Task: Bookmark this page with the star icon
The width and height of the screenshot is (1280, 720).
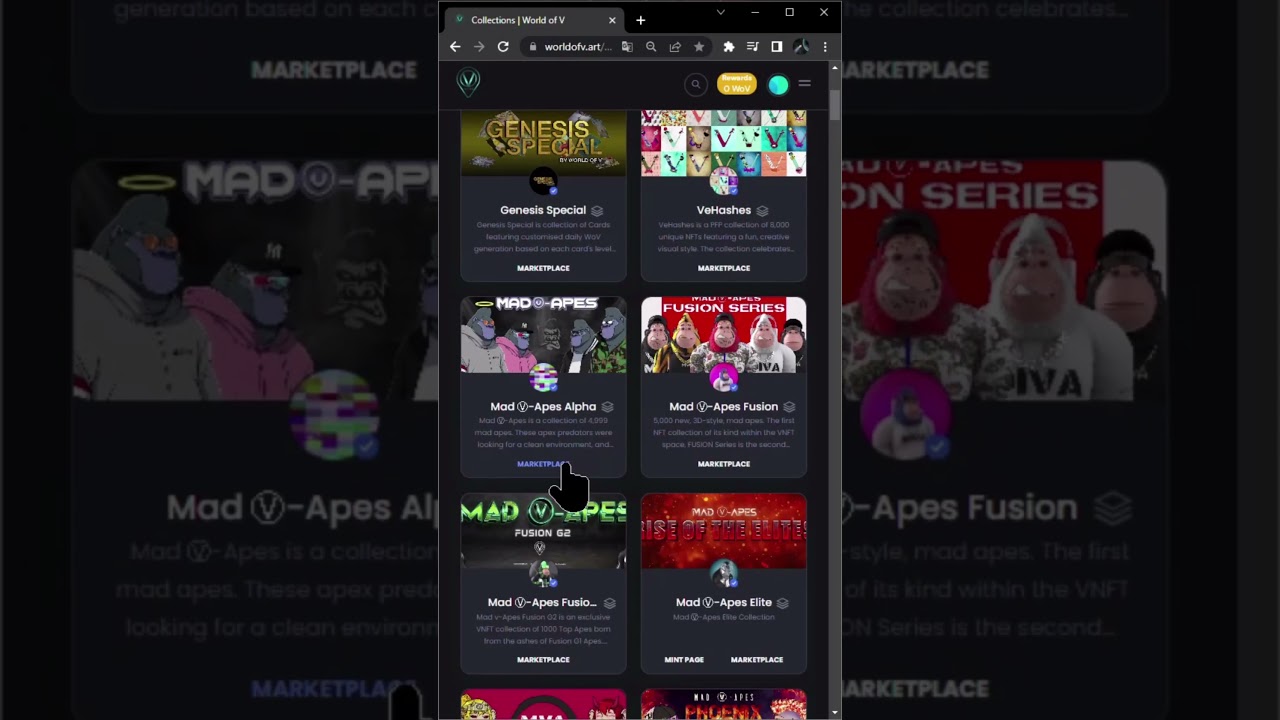Action: pyautogui.click(x=699, y=47)
